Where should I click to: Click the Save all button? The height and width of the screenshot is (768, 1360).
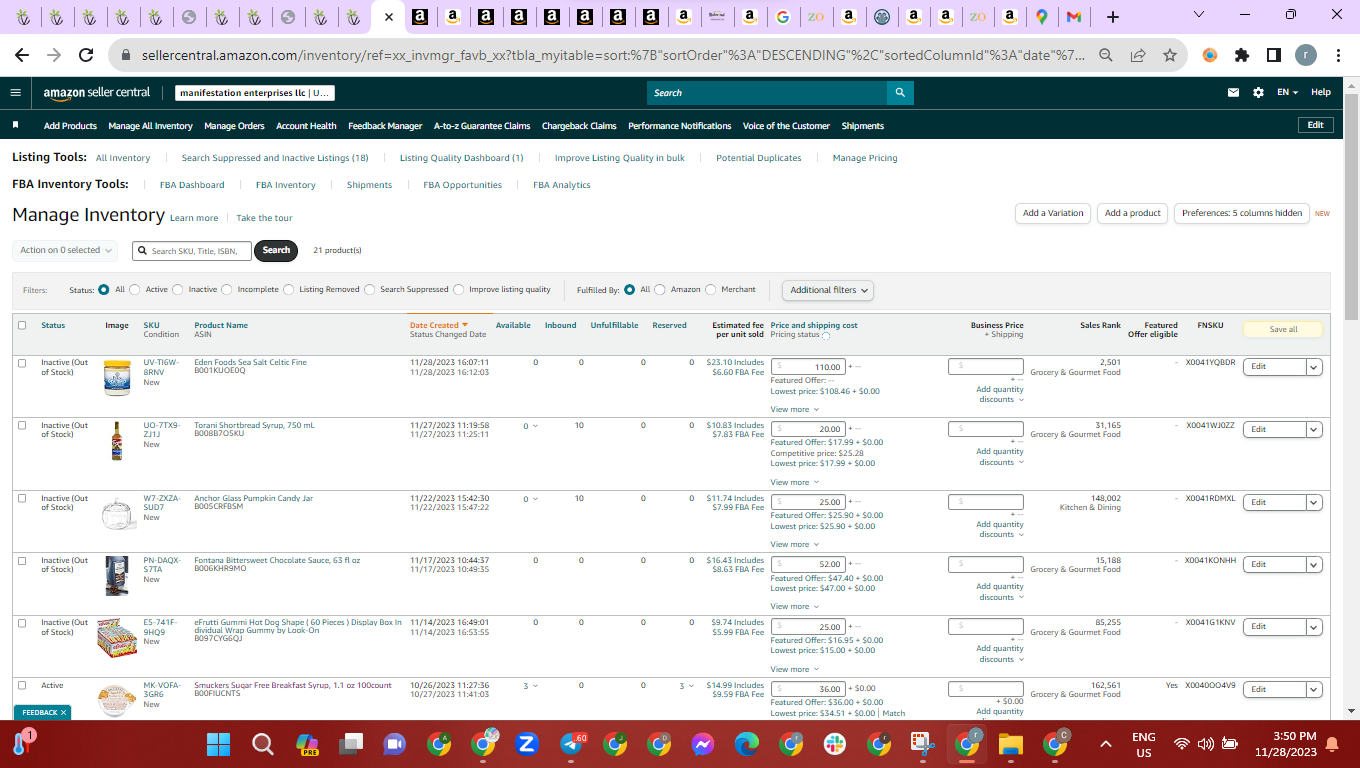(1283, 329)
